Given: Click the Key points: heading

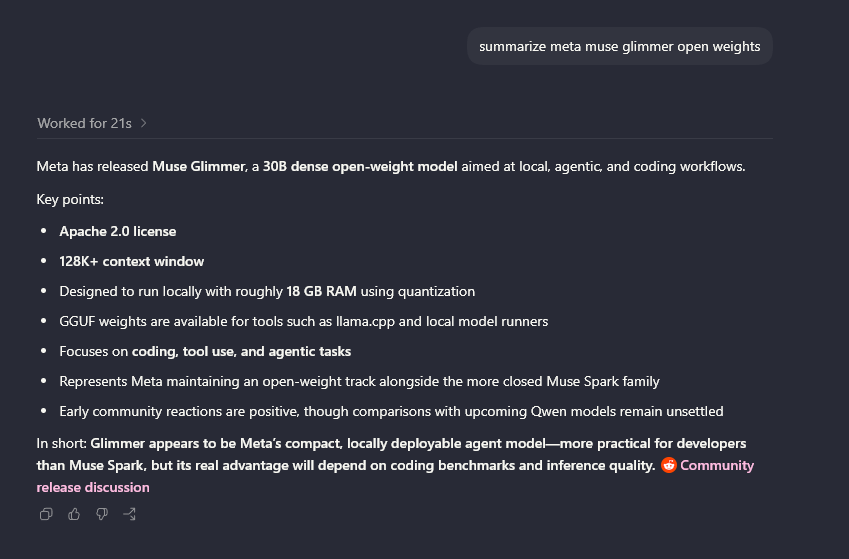Looking at the screenshot, I should point(70,199).
